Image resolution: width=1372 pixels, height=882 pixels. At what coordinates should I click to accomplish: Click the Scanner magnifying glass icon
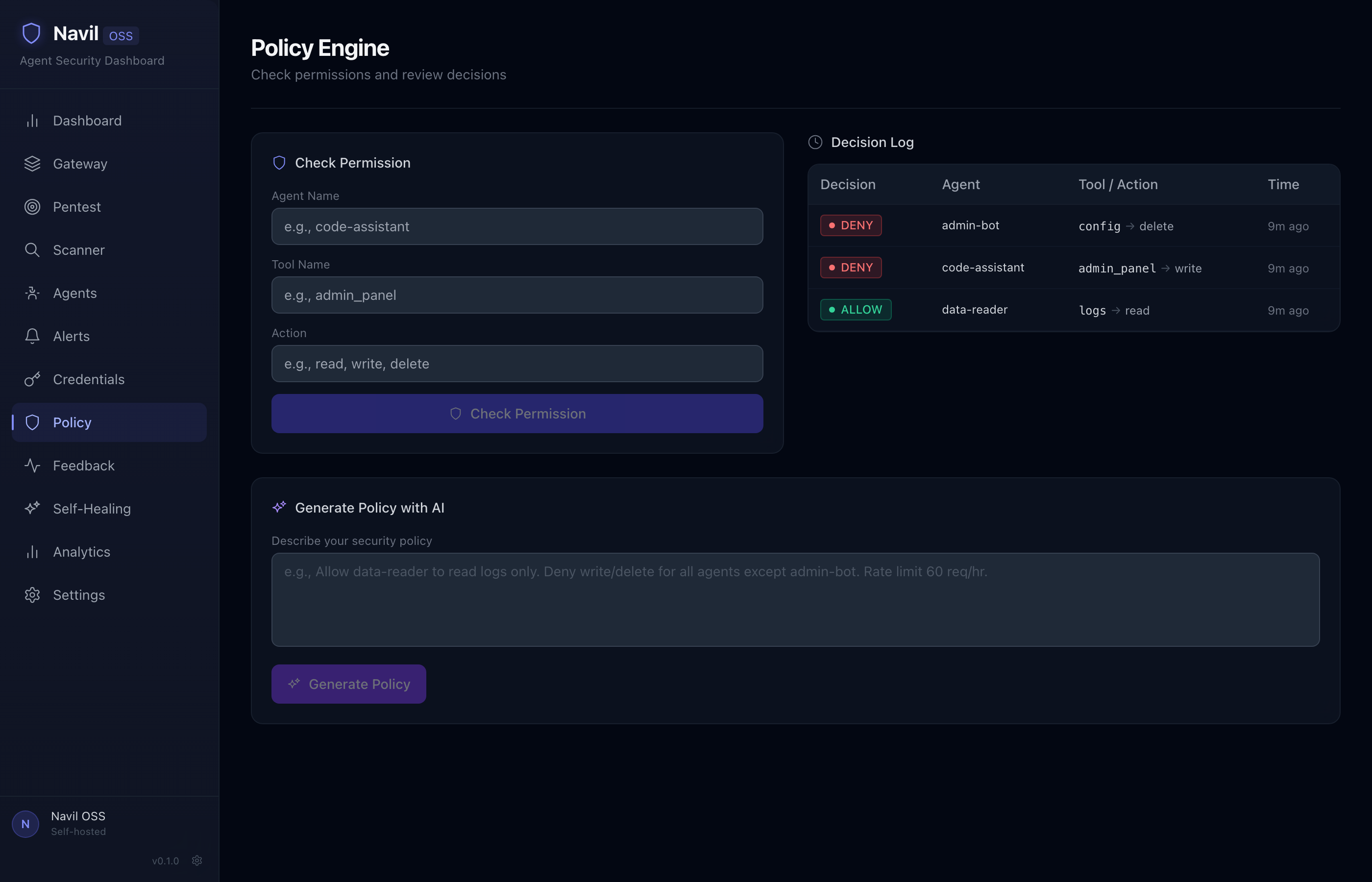coord(31,250)
